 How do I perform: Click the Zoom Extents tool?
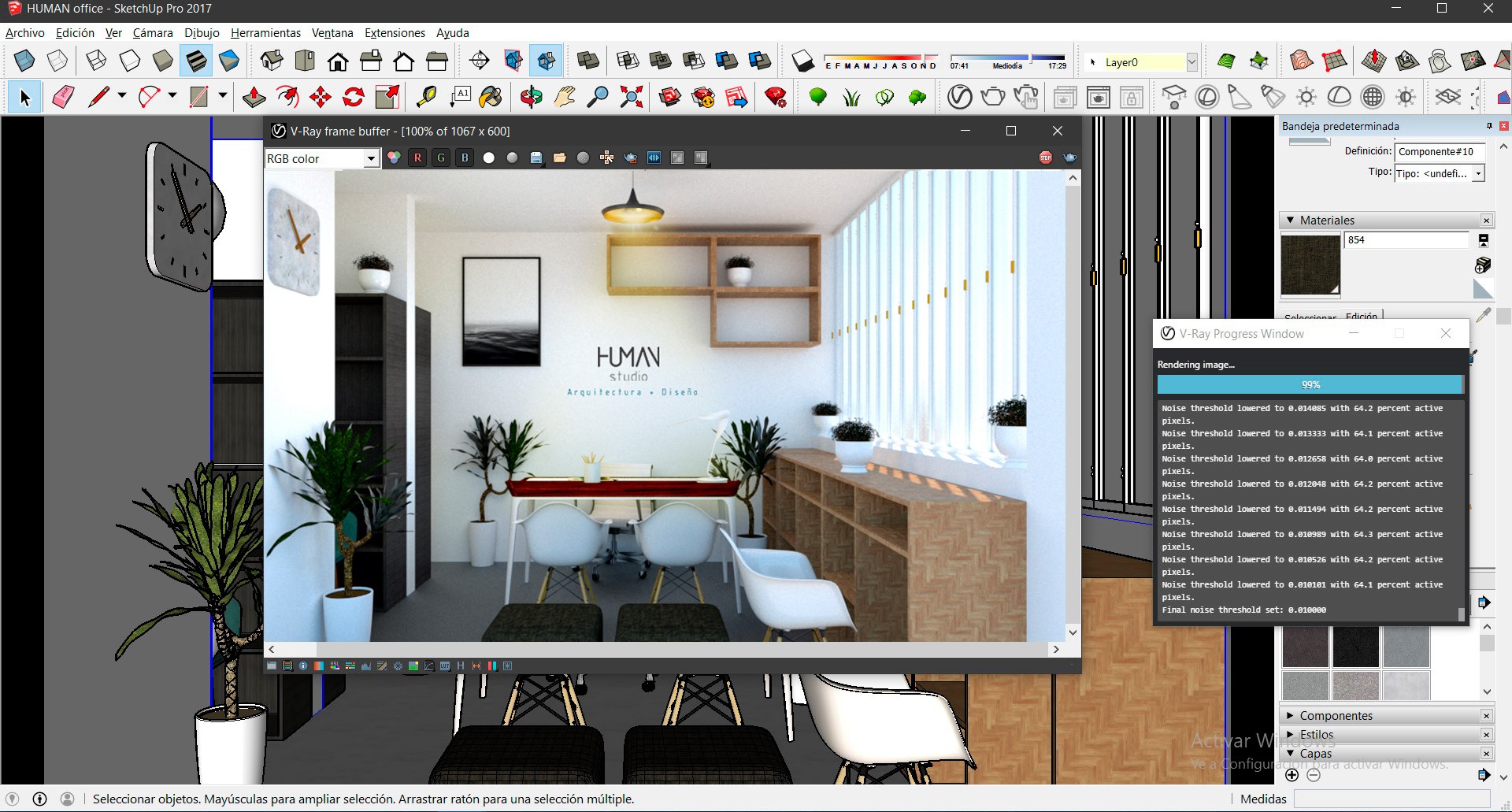631,97
